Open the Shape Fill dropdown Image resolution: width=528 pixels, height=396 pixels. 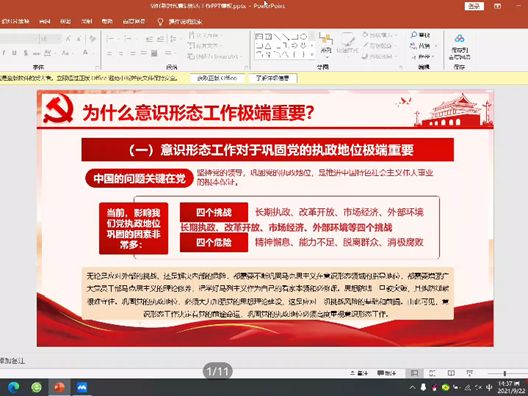tap(380, 35)
